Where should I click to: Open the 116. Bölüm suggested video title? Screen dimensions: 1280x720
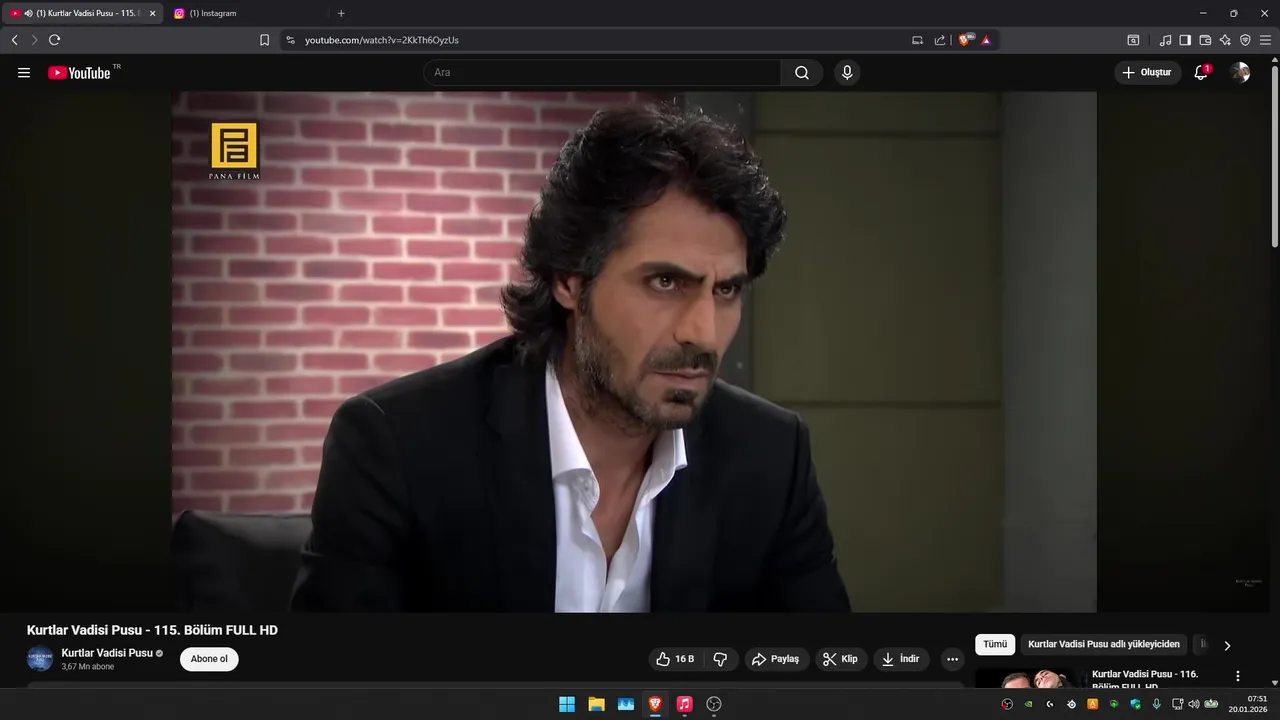coord(1145,680)
